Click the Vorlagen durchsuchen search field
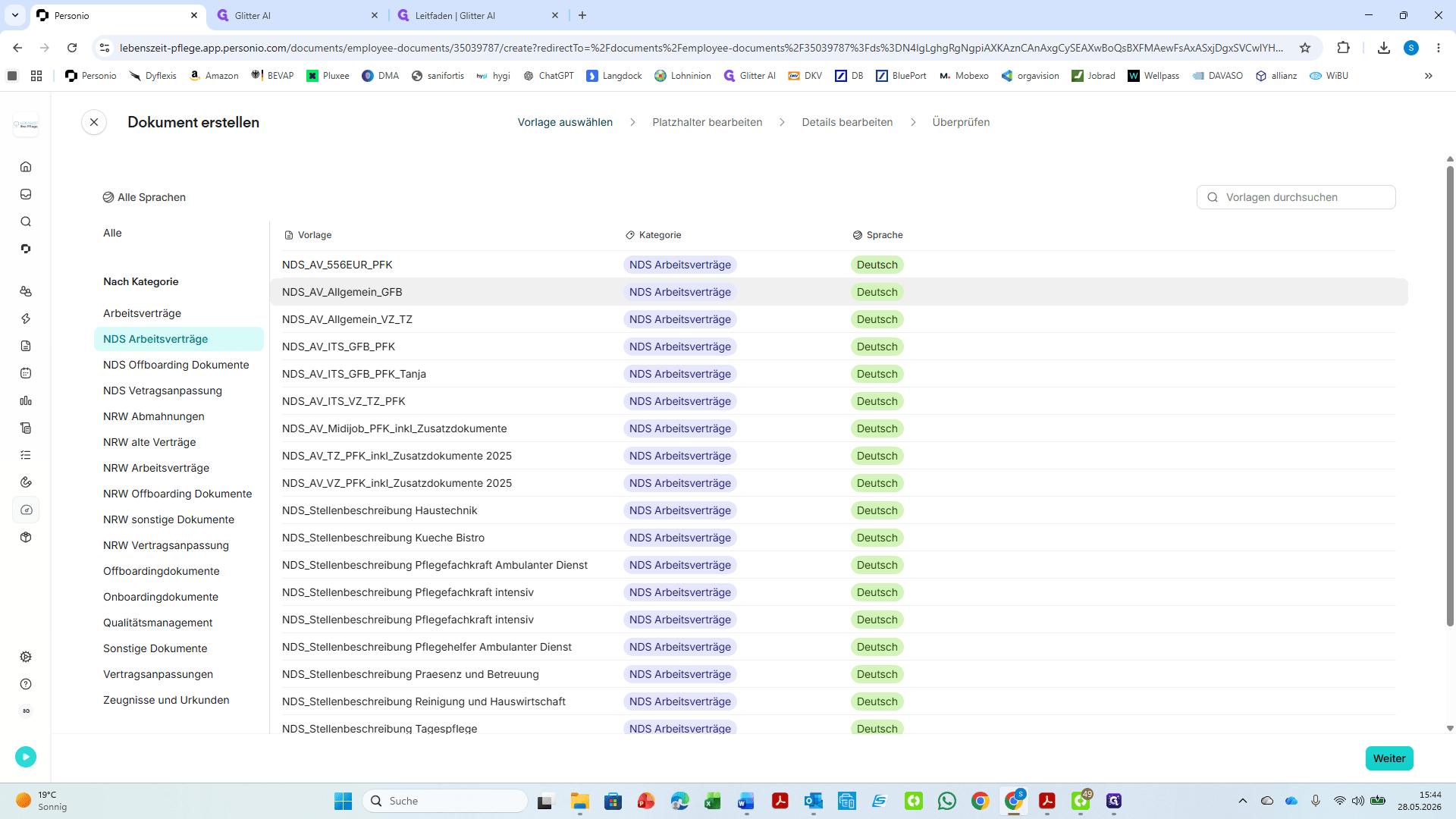This screenshot has width=1456, height=819. coord(1296,197)
